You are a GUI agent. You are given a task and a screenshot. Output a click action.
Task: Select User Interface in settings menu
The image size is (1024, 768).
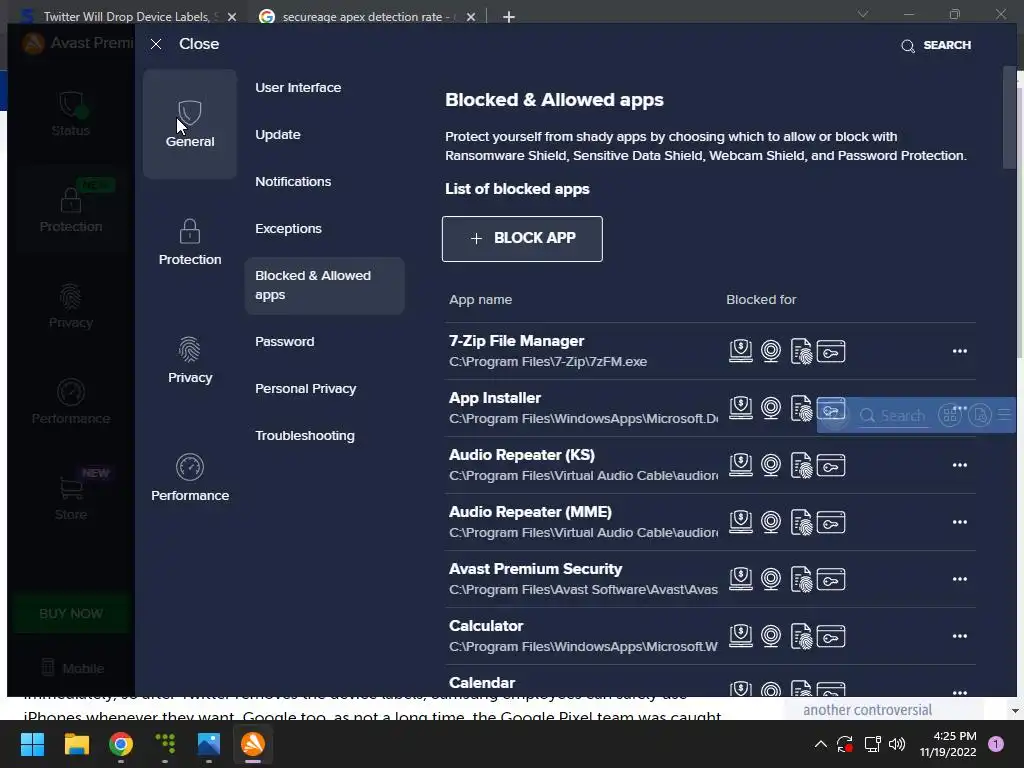(298, 88)
